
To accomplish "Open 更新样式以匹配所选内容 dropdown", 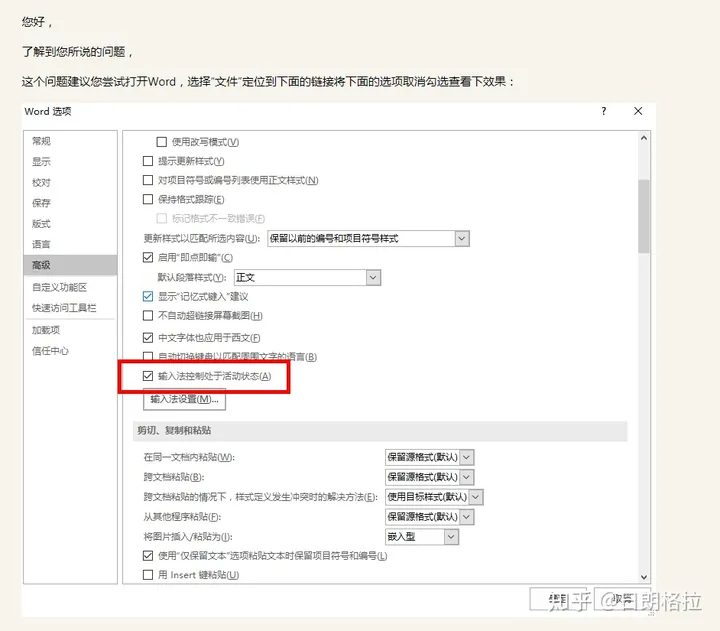I will tap(462, 239).
